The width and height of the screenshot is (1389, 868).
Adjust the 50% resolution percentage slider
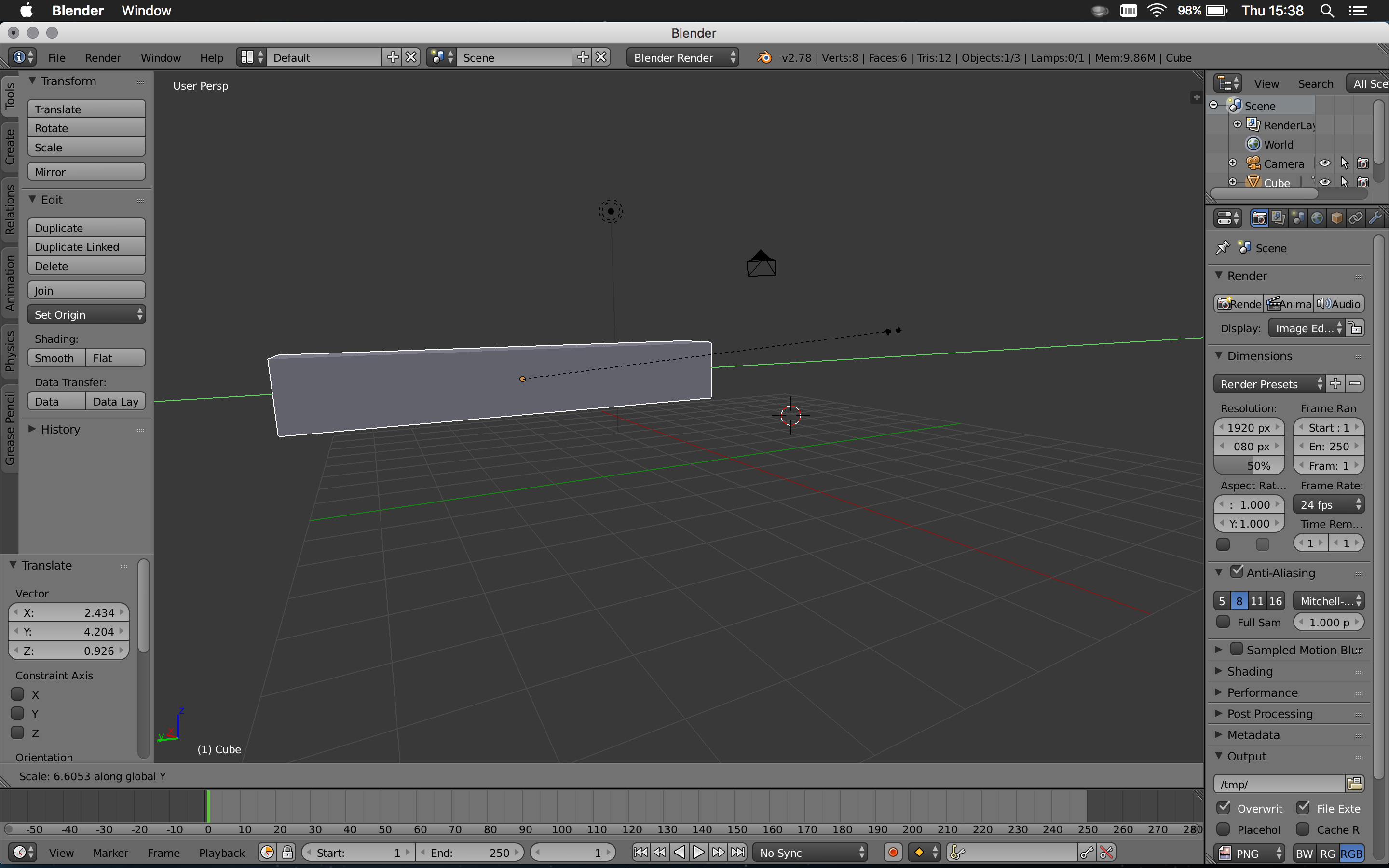[1249, 465]
